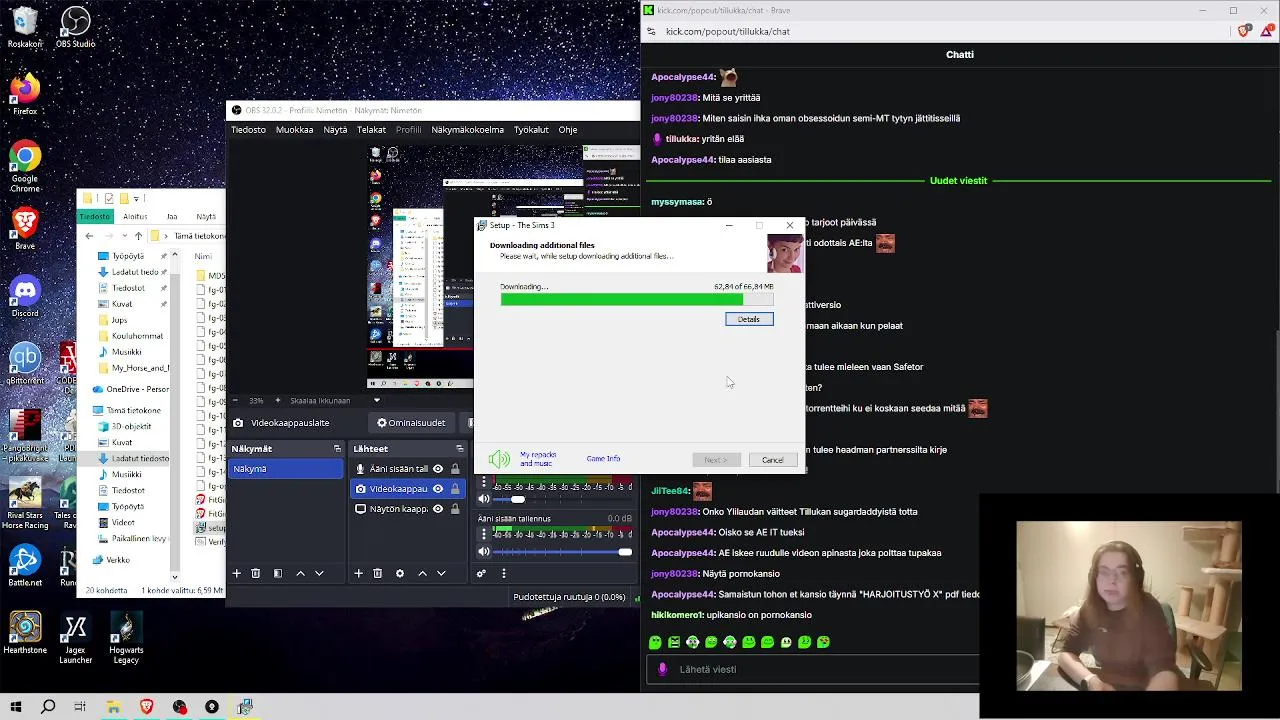Open Brave Shields icon in address bar
Image resolution: width=1280 pixels, height=720 pixels.
(1244, 31)
